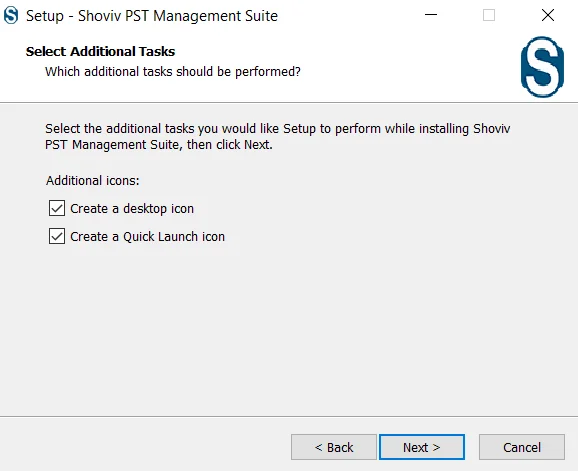Screen dimensions: 578x471
Task: Click the 'Select Additional Tasks' heading
Action: (100, 51)
